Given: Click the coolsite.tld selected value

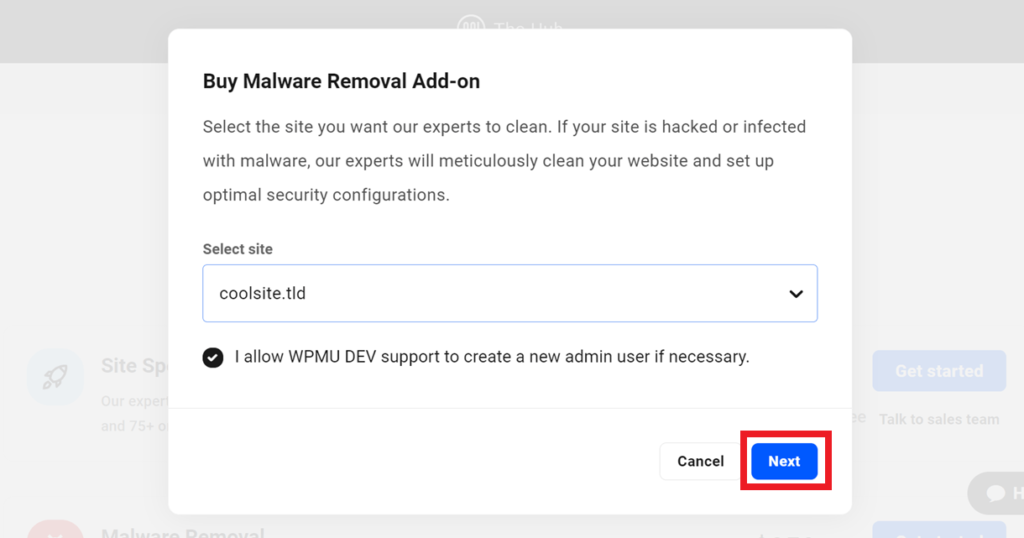Looking at the screenshot, I should 263,293.
